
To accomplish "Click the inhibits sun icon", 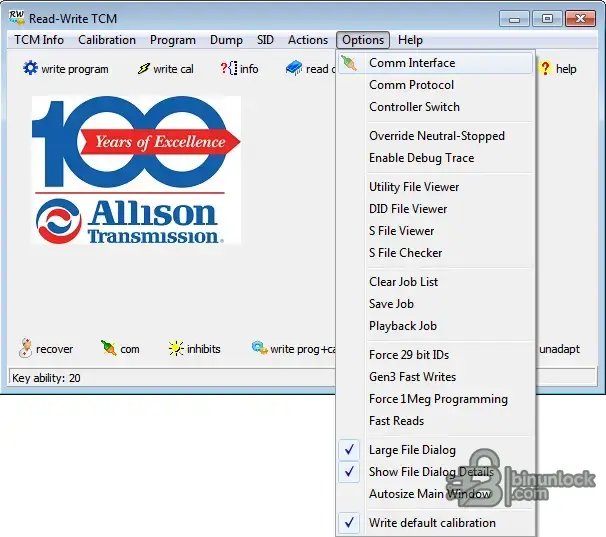I will (x=176, y=348).
